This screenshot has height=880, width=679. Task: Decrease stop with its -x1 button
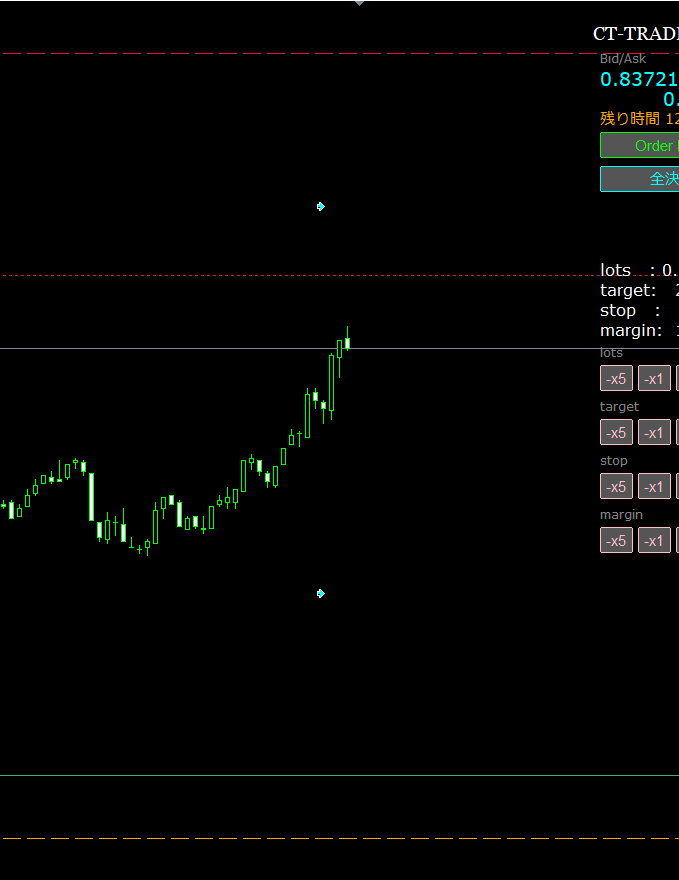tap(654, 486)
